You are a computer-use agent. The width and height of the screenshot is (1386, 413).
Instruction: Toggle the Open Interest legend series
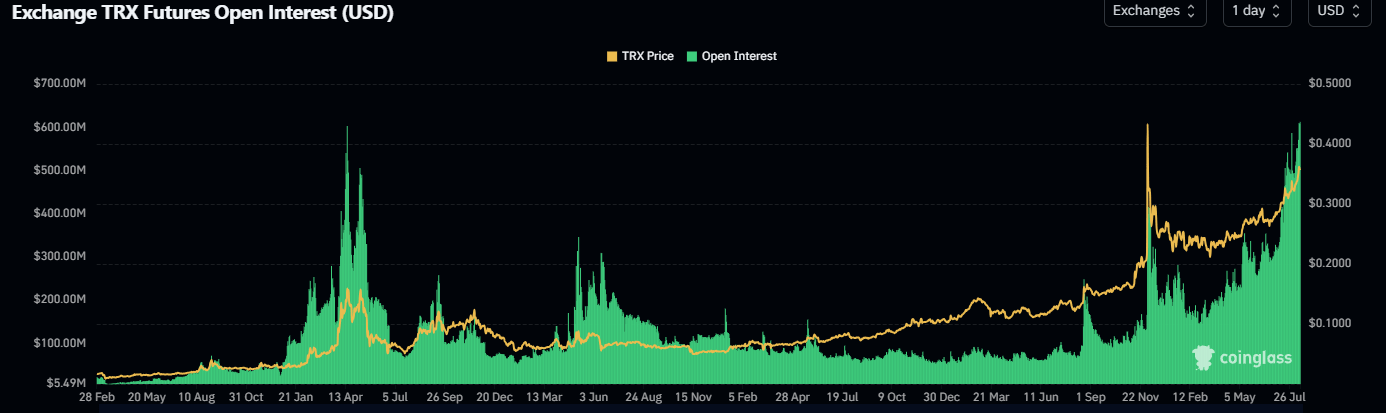pos(732,56)
